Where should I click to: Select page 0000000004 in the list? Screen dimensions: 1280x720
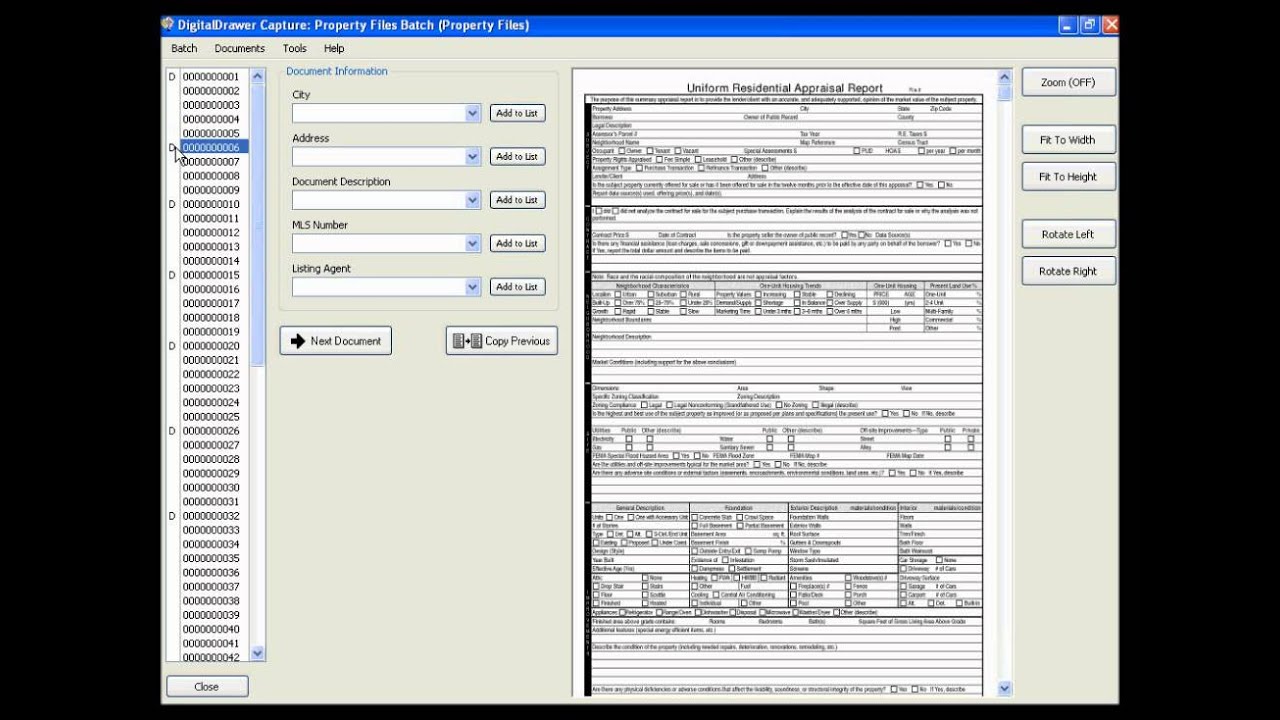point(211,119)
